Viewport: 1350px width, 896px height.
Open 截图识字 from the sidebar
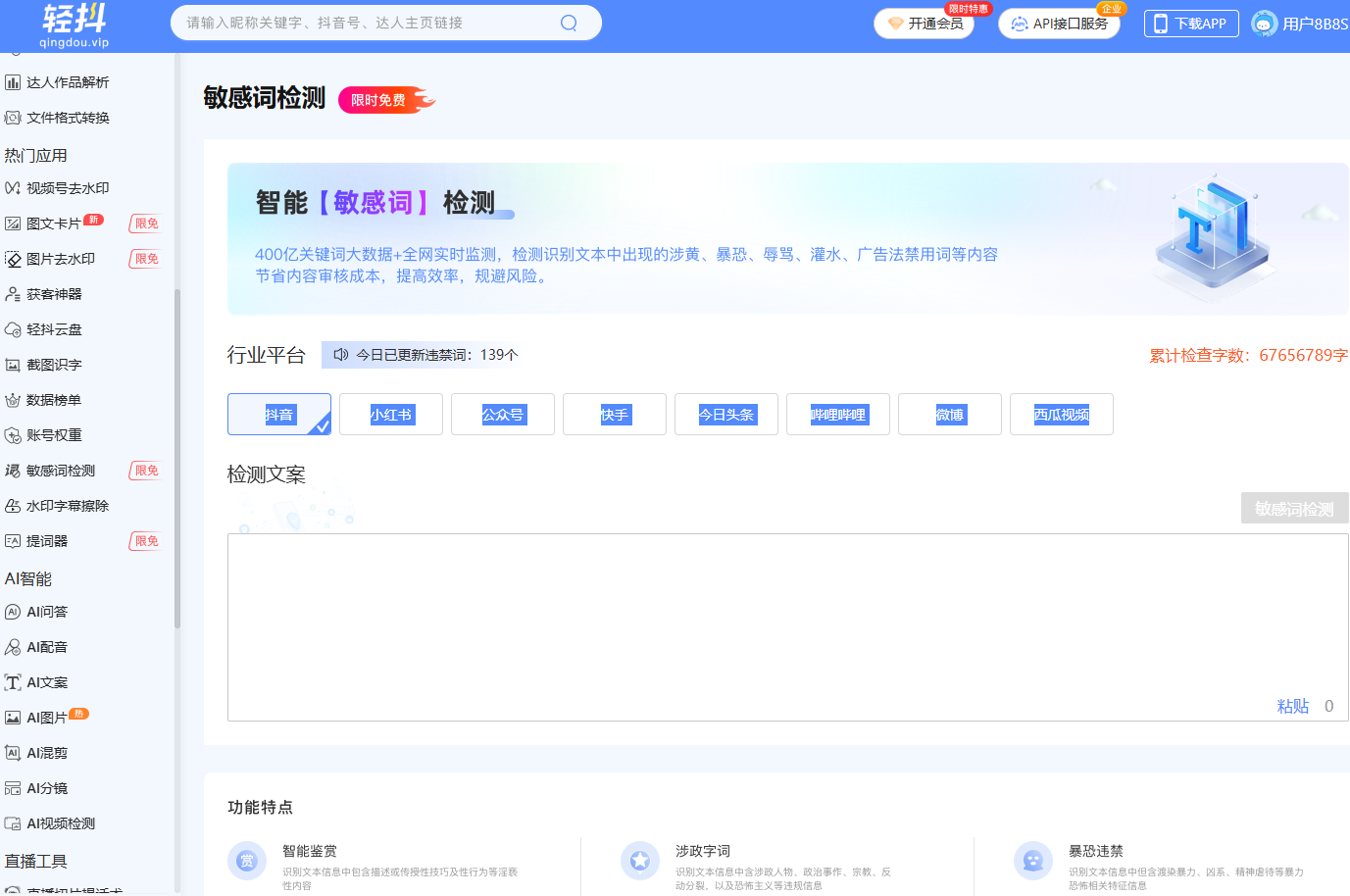pyautogui.click(x=54, y=365)
